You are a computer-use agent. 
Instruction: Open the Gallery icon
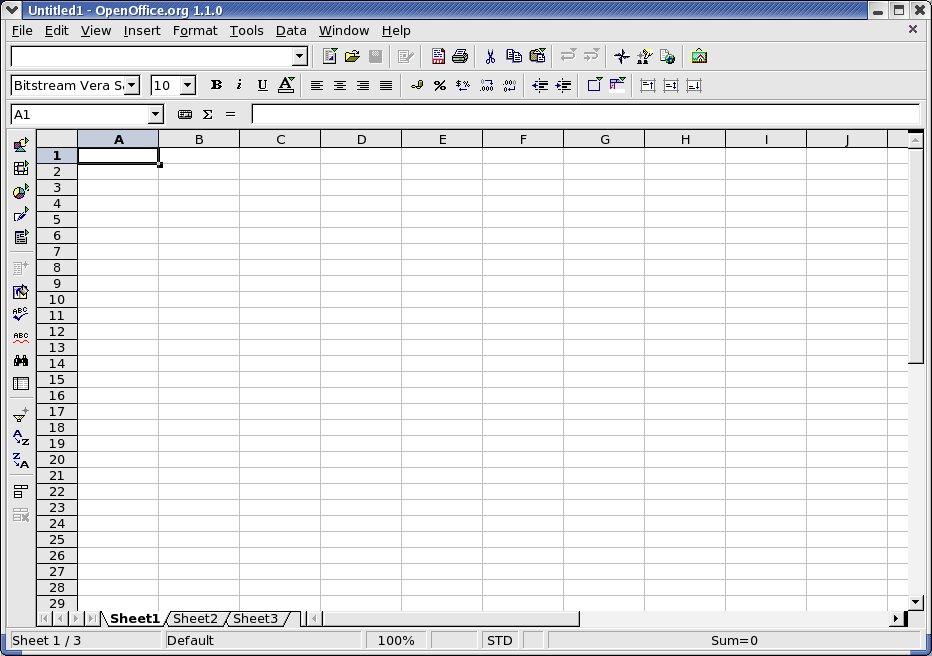click(x=699, y=56)
